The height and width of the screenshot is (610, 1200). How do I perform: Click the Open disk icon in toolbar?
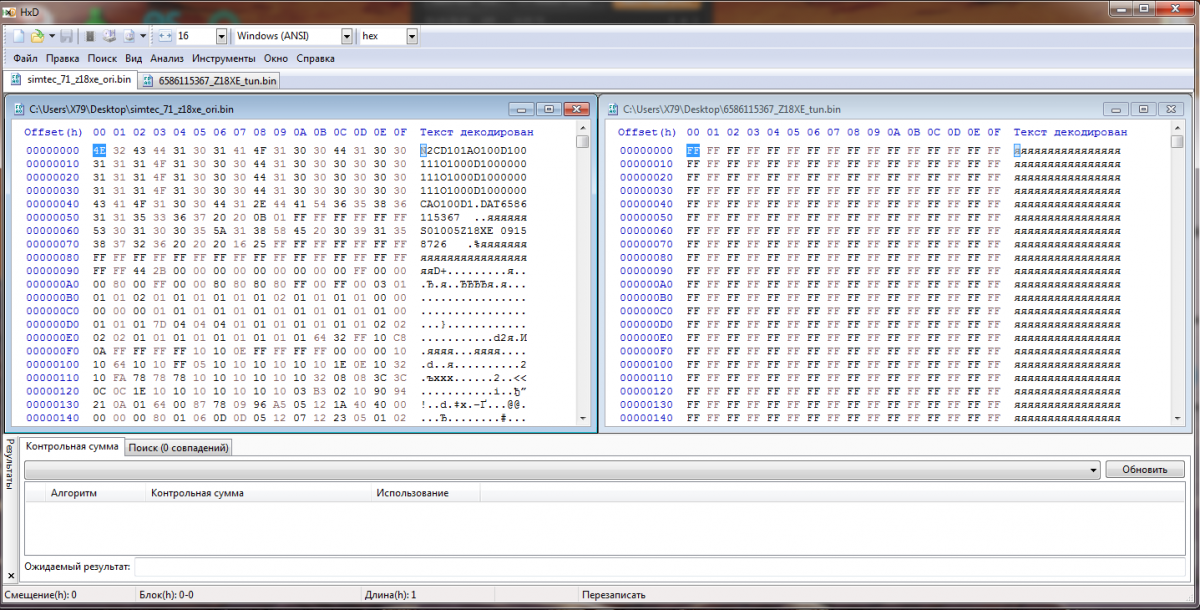tap(109, 36)
